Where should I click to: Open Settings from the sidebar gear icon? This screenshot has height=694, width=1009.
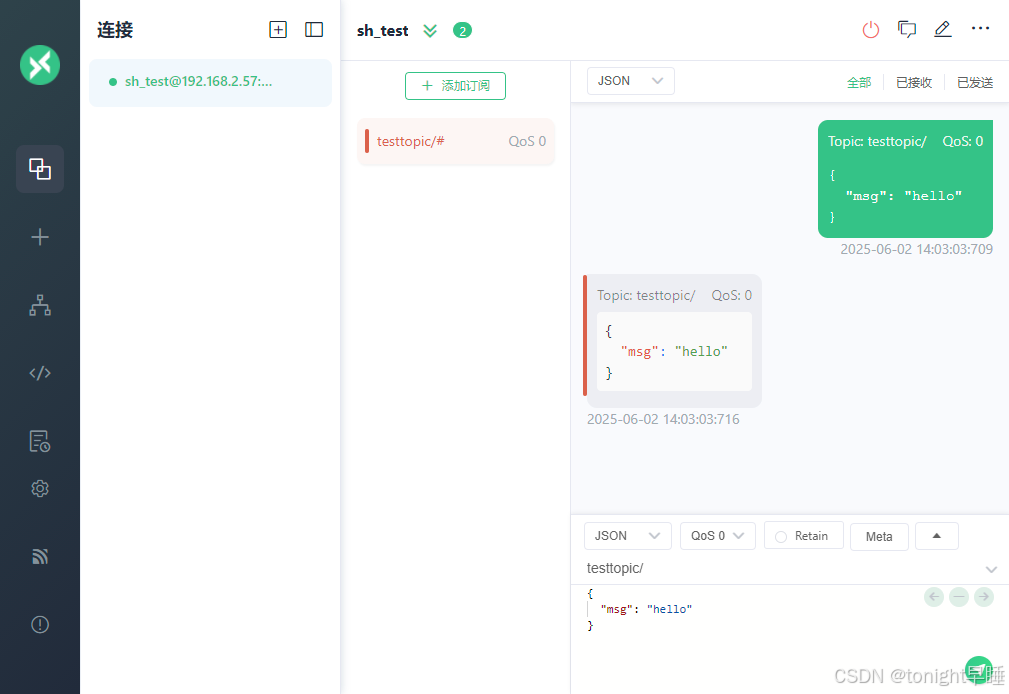[x=39, y=488]
